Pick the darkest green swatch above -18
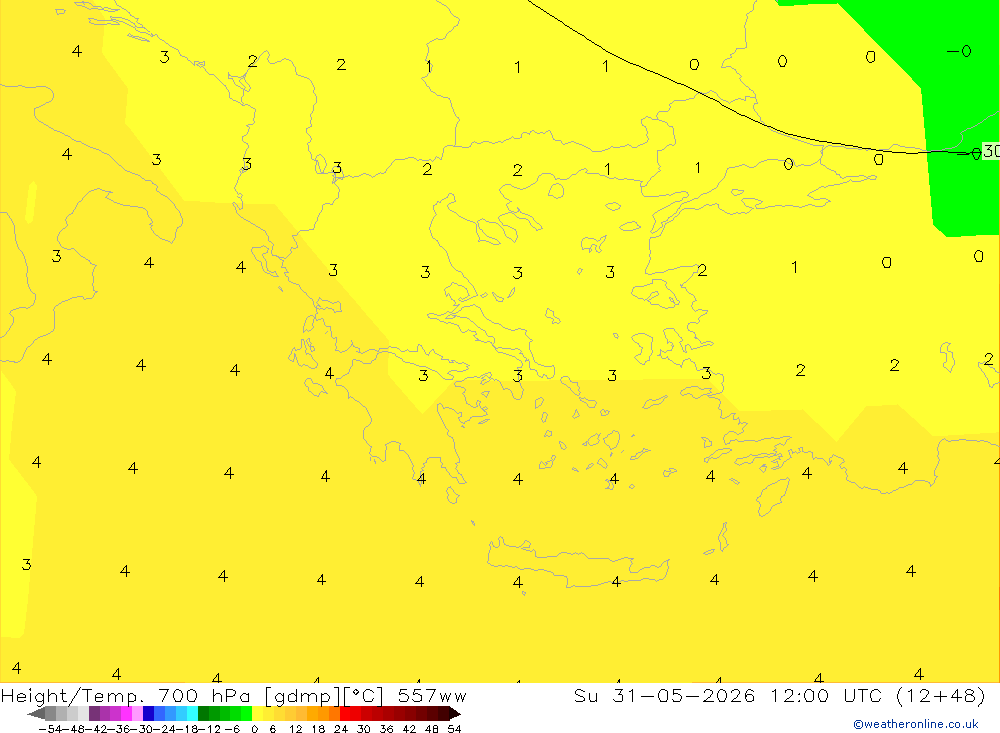The height and width of the screenshot is (733, 1000). tap(203, 713)
